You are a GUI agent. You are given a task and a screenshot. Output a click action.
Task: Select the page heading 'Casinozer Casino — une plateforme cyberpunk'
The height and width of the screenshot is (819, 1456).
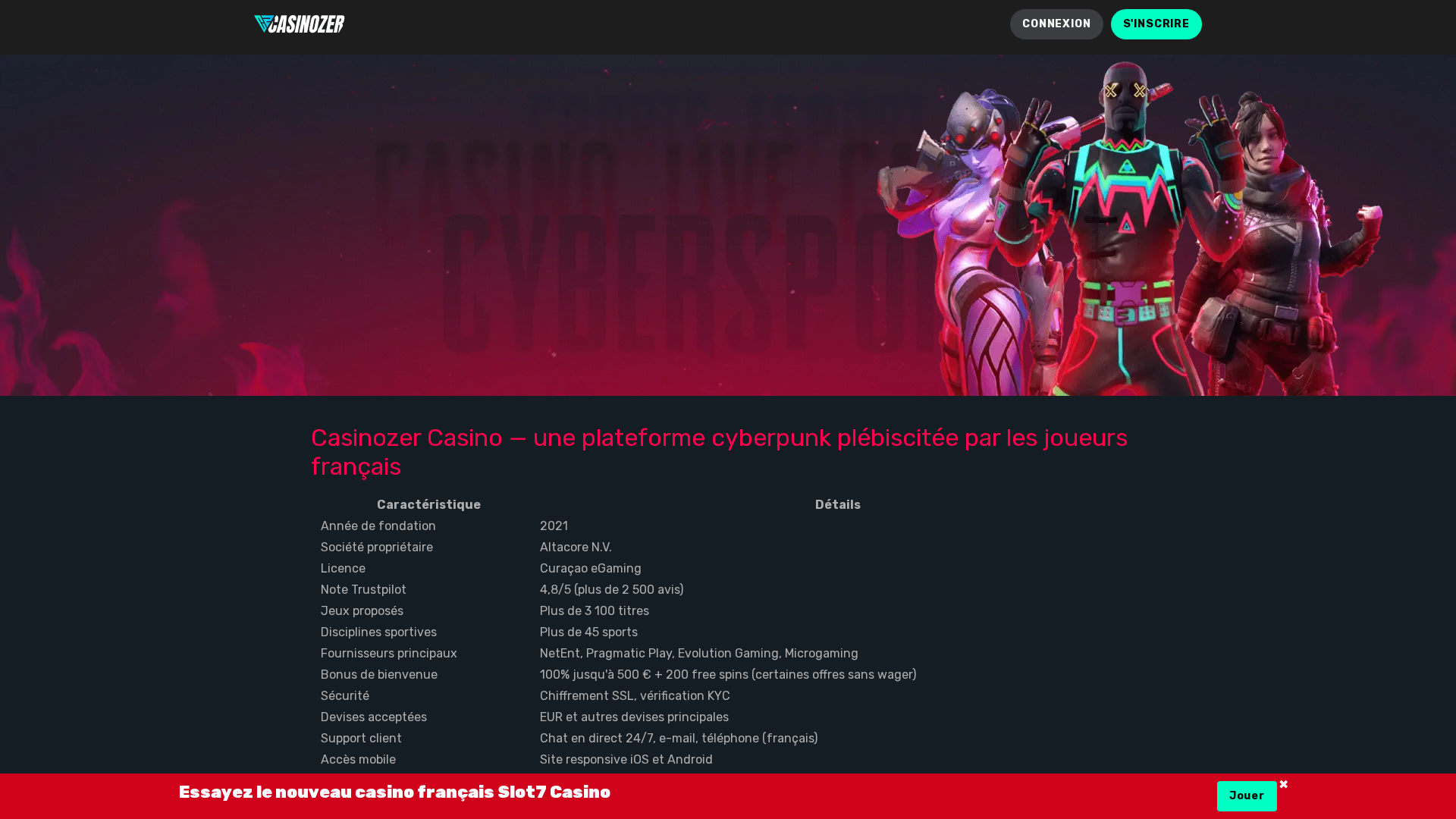pos(719,452)
